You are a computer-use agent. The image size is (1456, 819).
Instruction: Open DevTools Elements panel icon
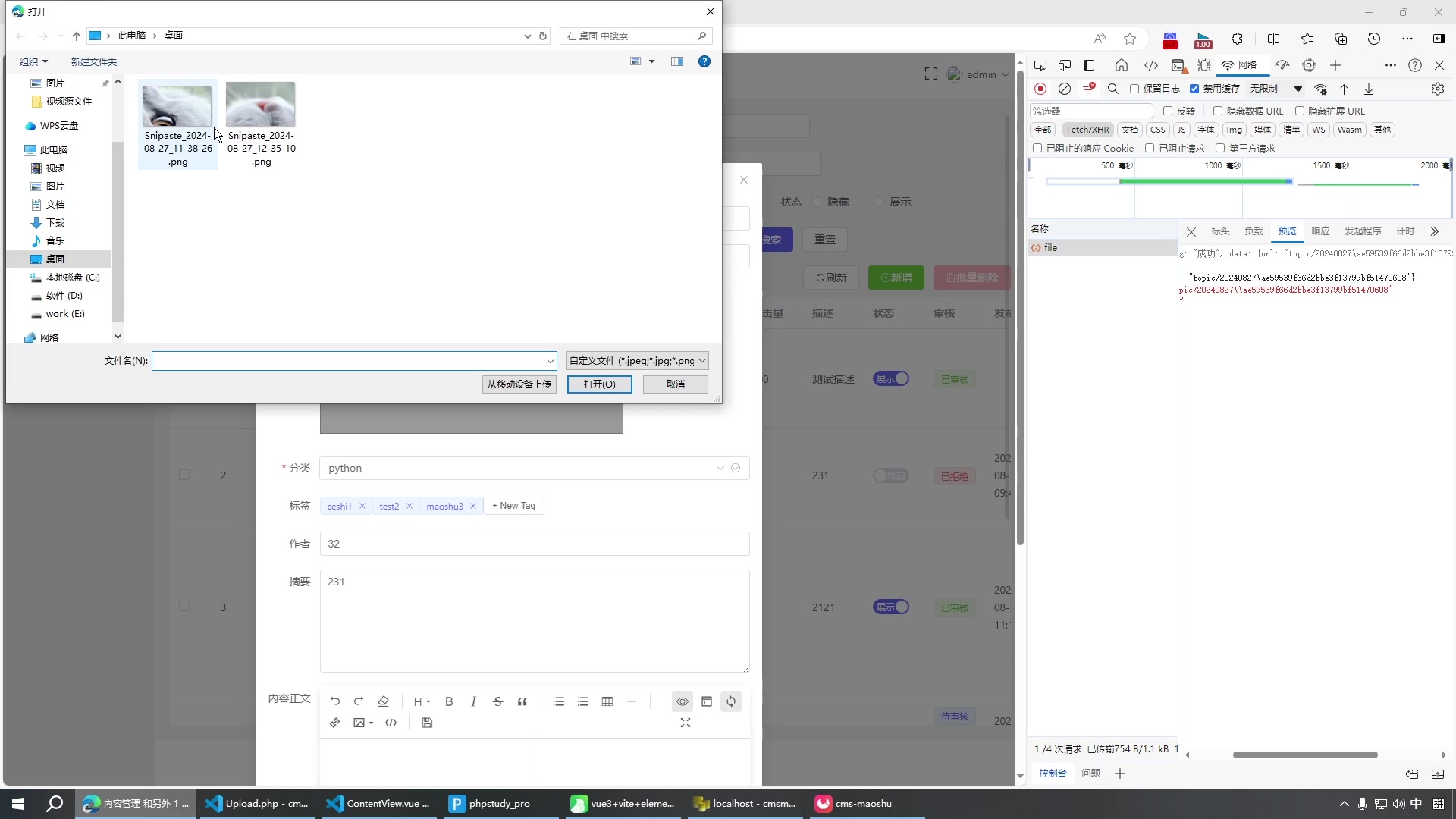tap(1151, 65)
